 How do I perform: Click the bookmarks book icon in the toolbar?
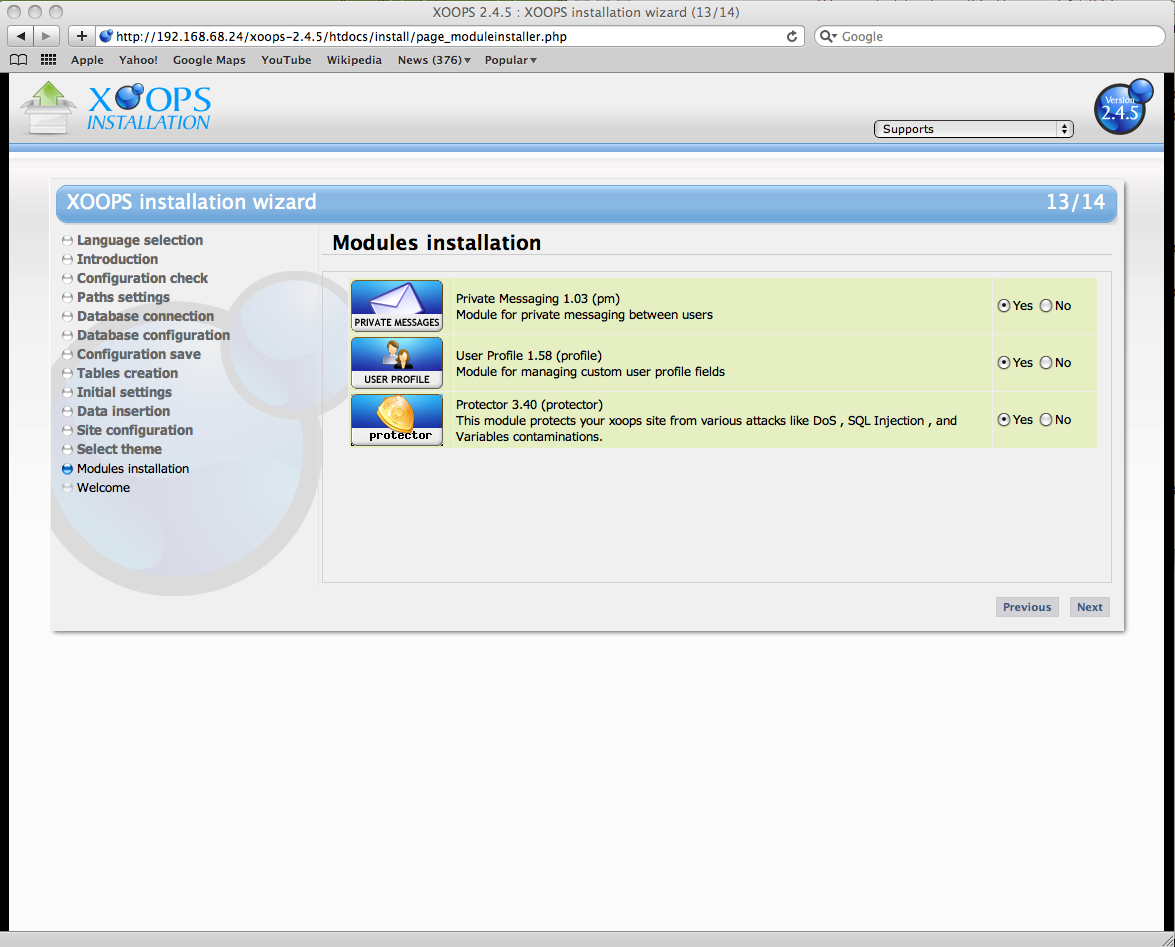coord(18,60)
